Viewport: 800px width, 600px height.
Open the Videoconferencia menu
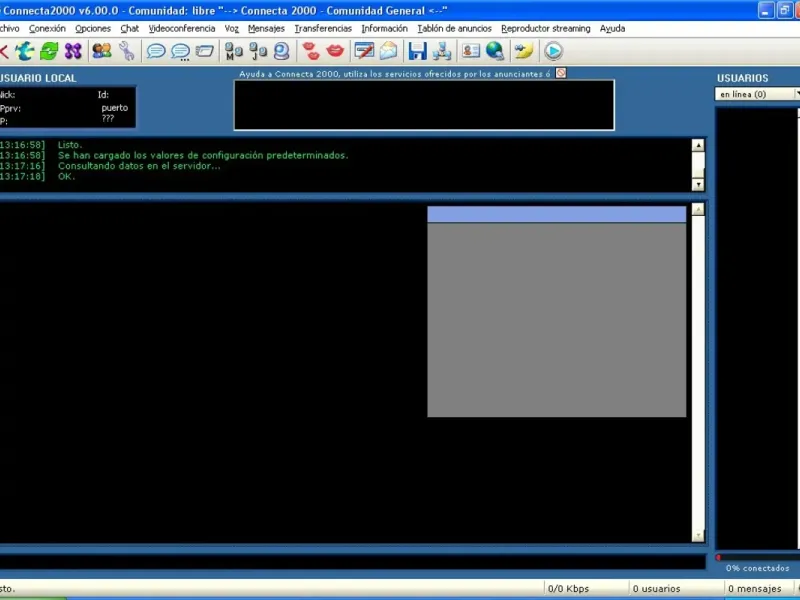[182, 29]
